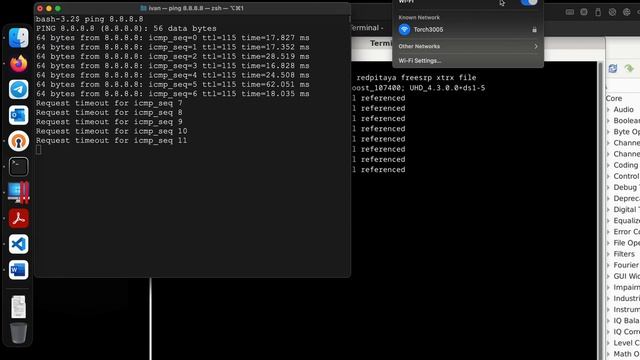Select the Level Controllers category row
This screenshot has height=360, width=640.
tap(626, 343)
